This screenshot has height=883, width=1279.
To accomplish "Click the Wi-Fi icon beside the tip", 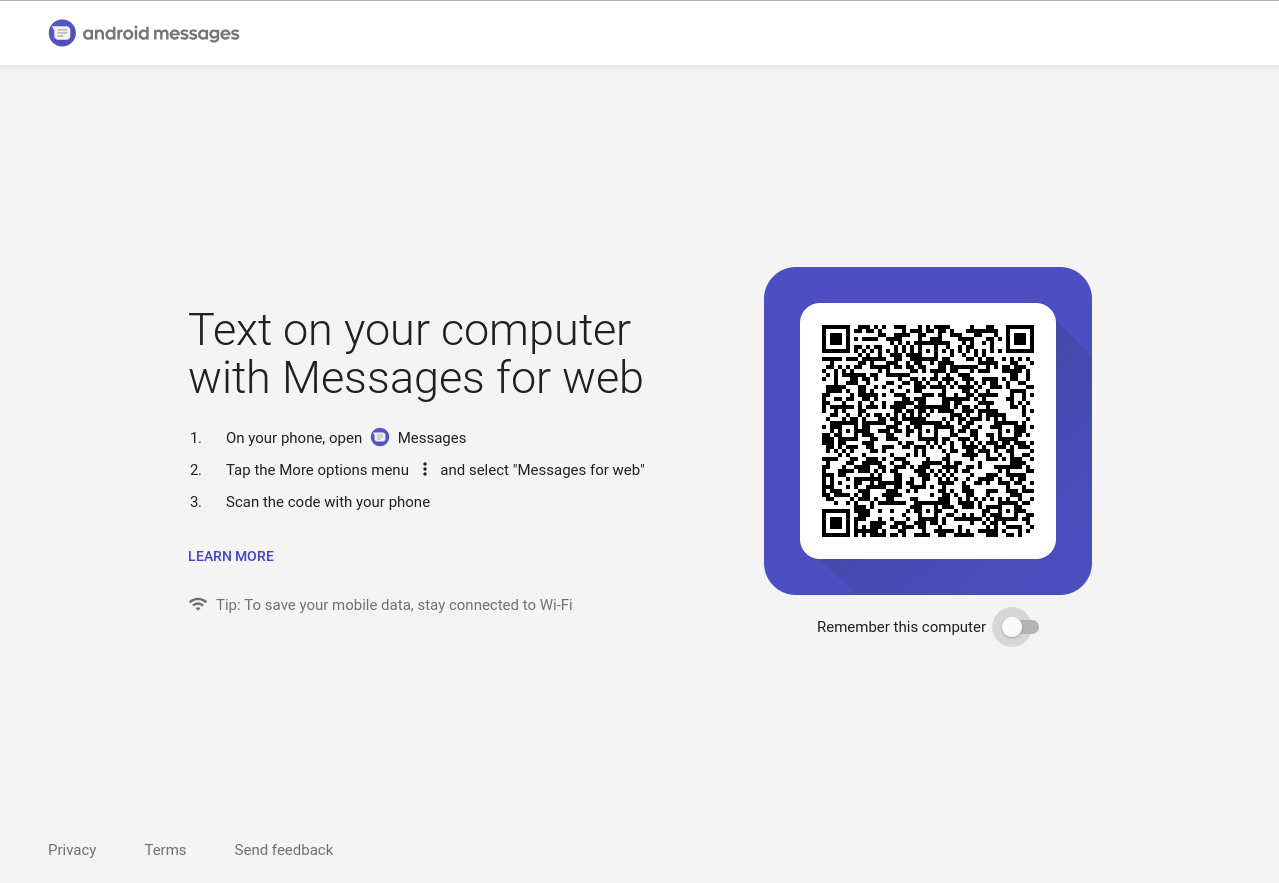I will click(198, 604).
